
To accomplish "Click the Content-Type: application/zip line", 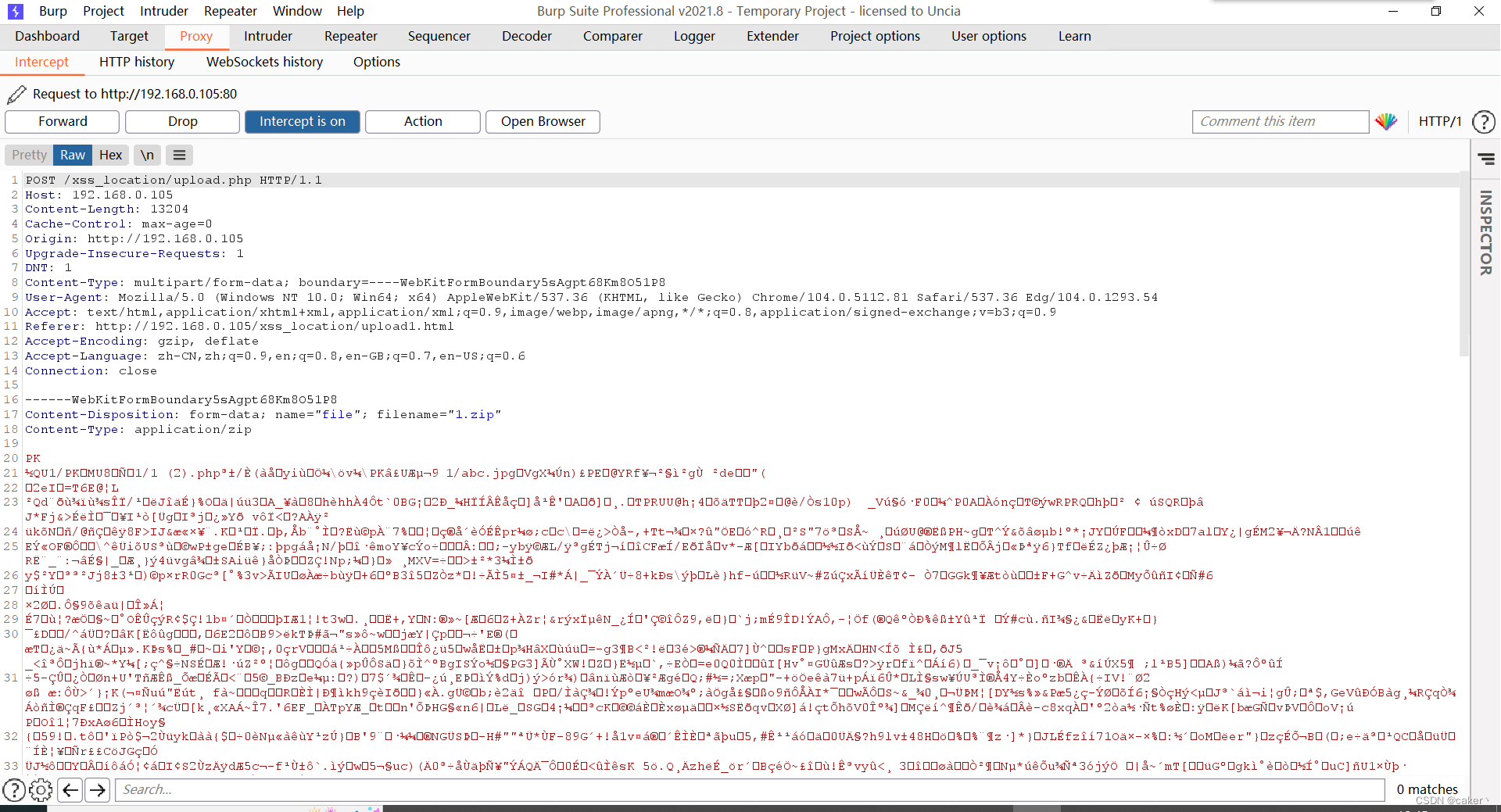I will pyautogui.click(x=138, y=430).
